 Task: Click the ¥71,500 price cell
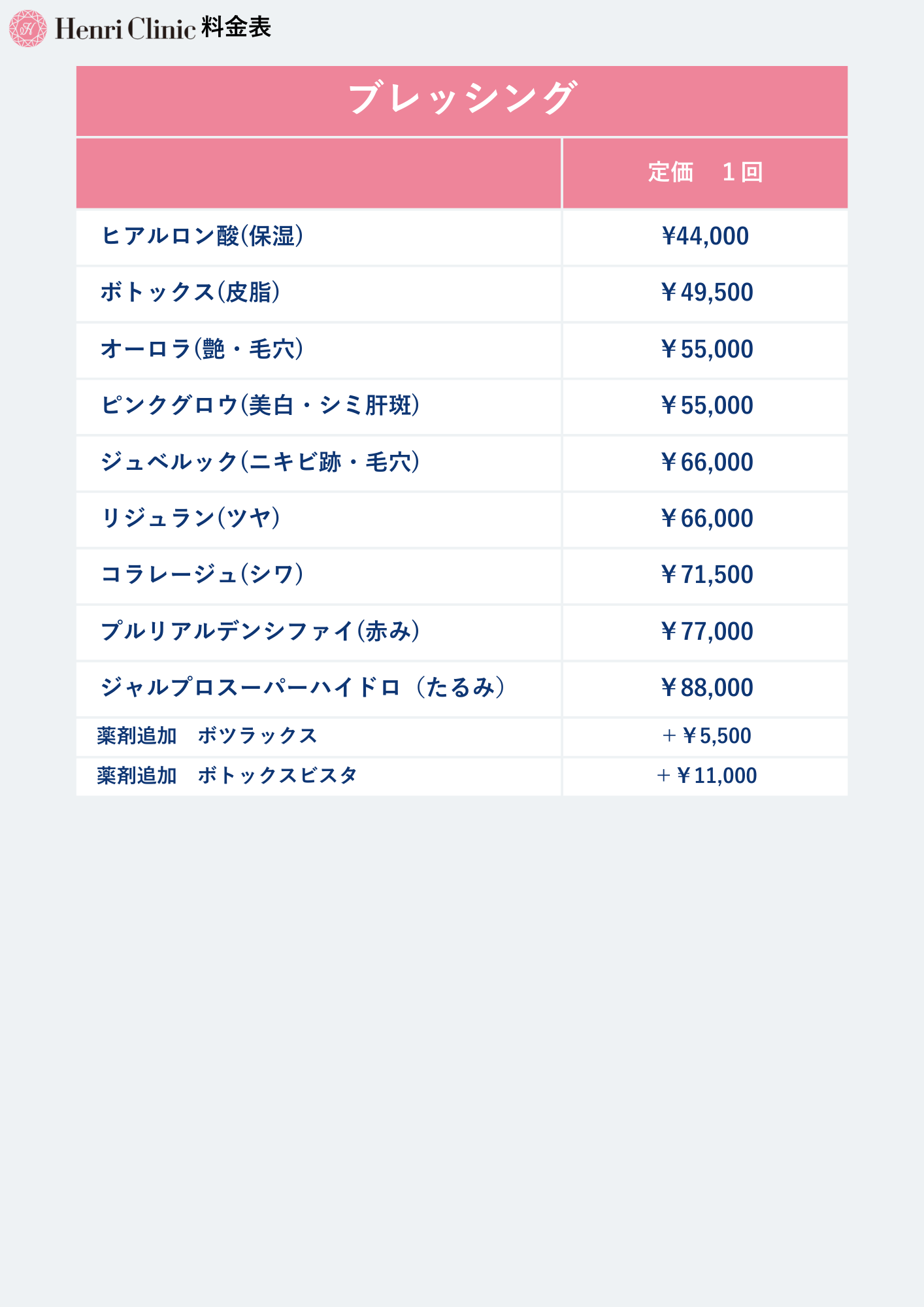point(706,575)
